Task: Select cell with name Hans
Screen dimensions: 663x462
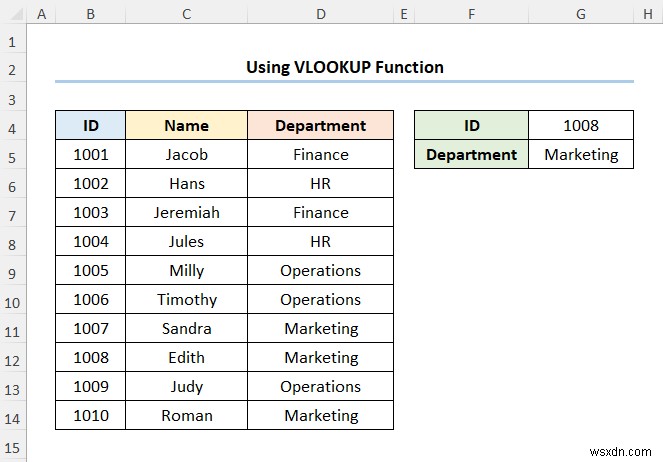Action: click(x=186, y=183)
